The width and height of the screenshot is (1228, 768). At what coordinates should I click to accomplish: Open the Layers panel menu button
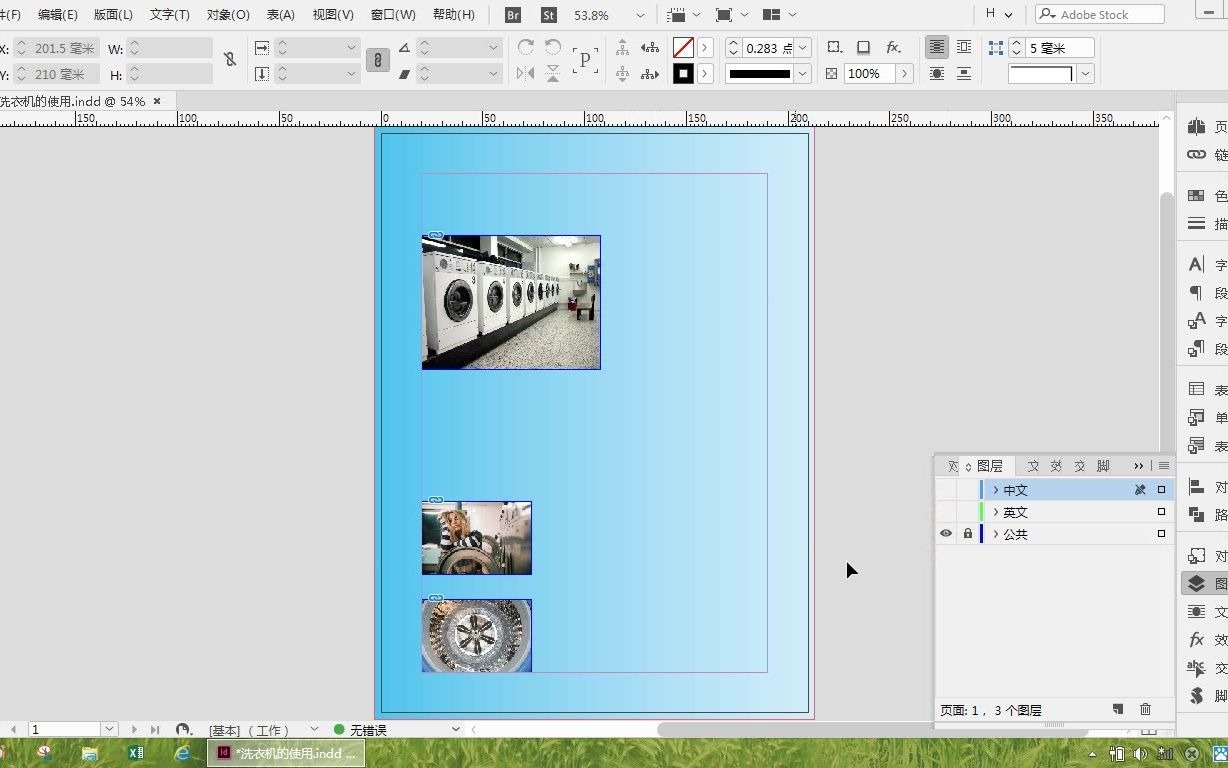point(1163,465)
